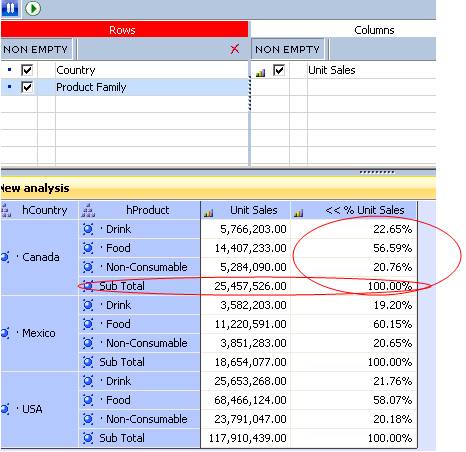This screenshot has width=466, height=452.
Task: Click the measure icon in % Unit Sales header
Action: (299, 213)
